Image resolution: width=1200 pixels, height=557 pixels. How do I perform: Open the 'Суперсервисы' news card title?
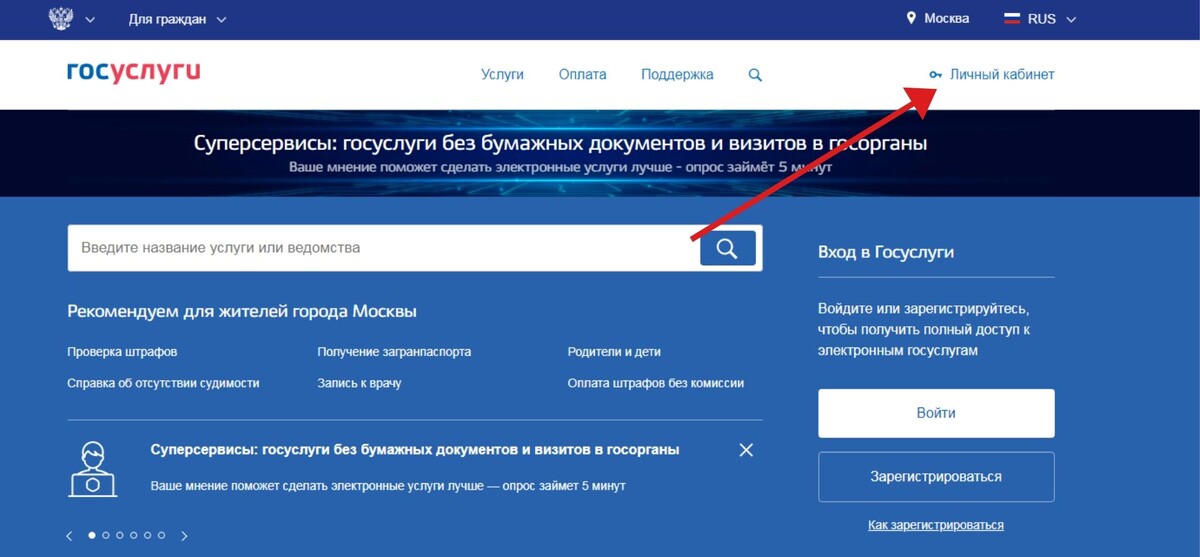click(415, 450)
